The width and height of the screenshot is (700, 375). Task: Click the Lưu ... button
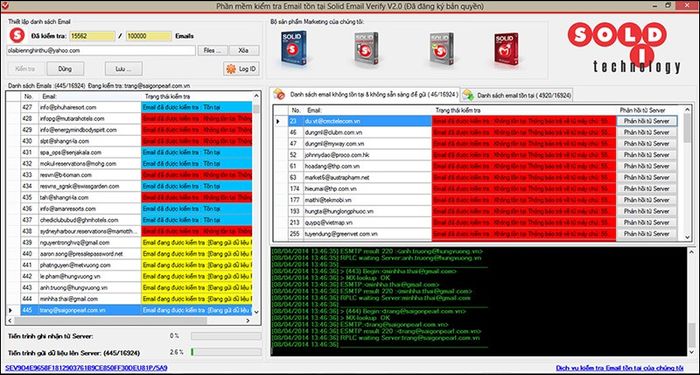pyautogui.click(x=123, y=69)
